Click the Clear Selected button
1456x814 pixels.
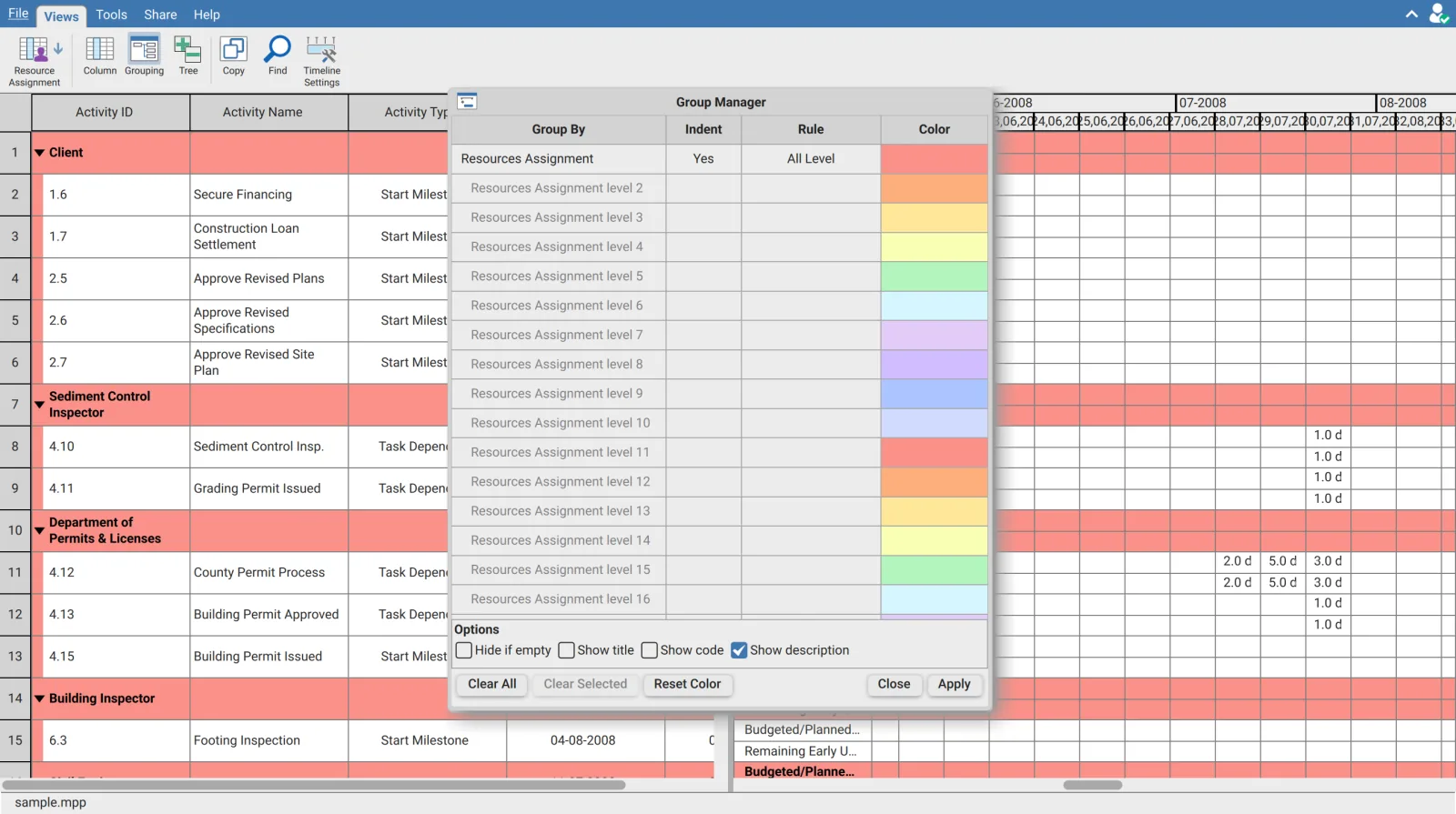pyautogui.click(x=585, y=684)
